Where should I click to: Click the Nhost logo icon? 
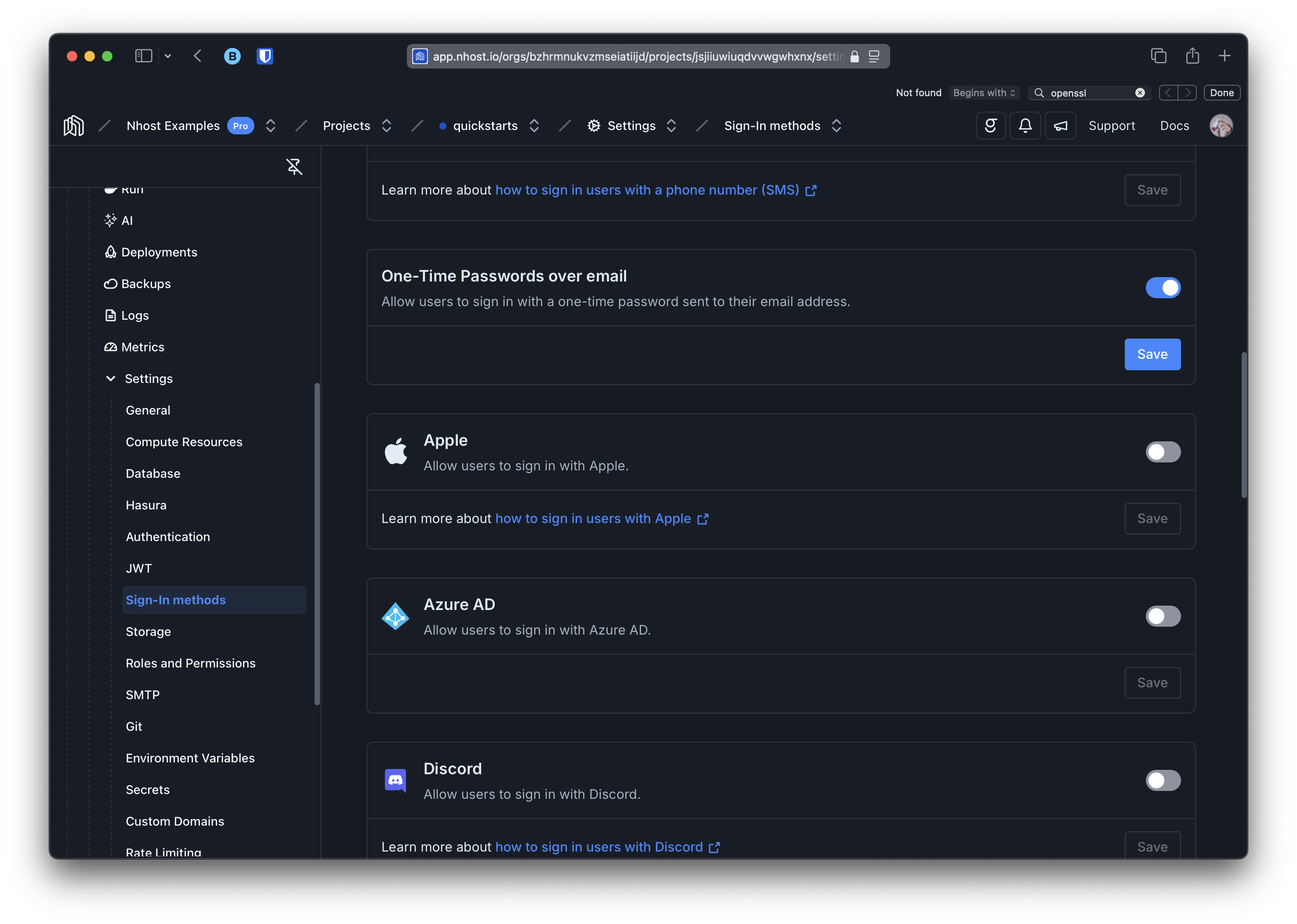(x=73, y=126)
